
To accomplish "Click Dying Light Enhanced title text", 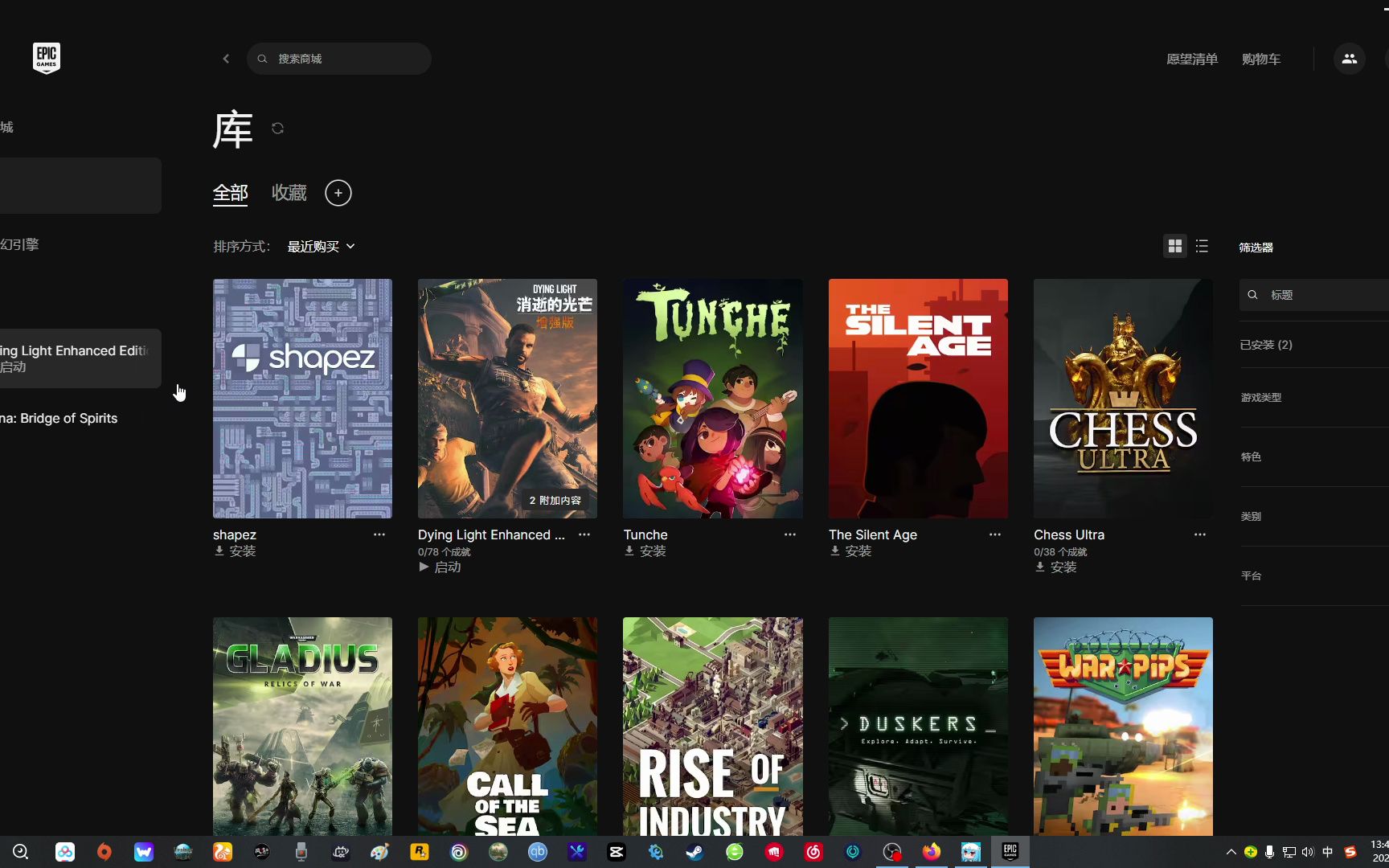I will coord(491,535).
